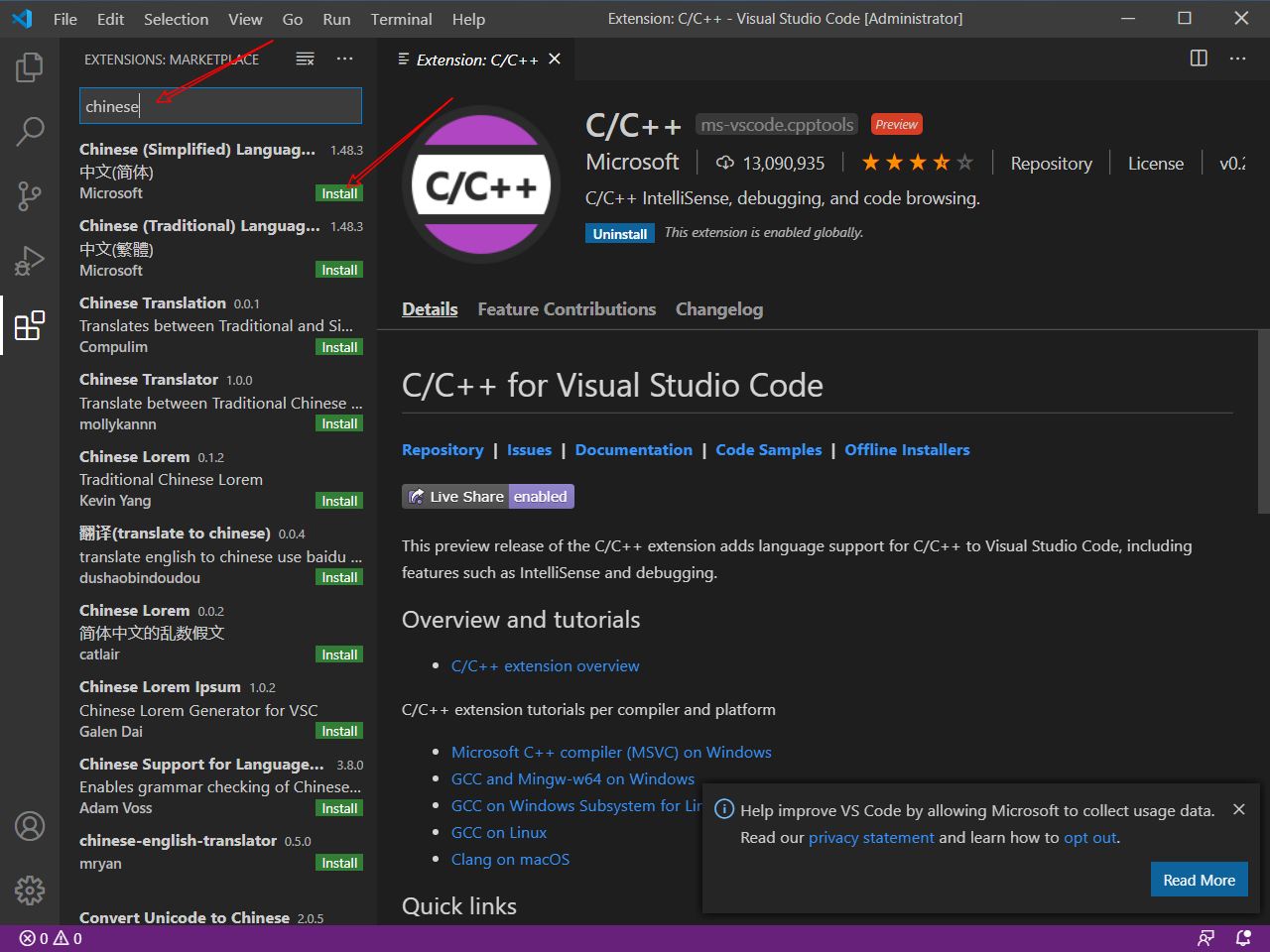Open the License link
This screenshot has width=1270, height=952.
(1156, 164)
